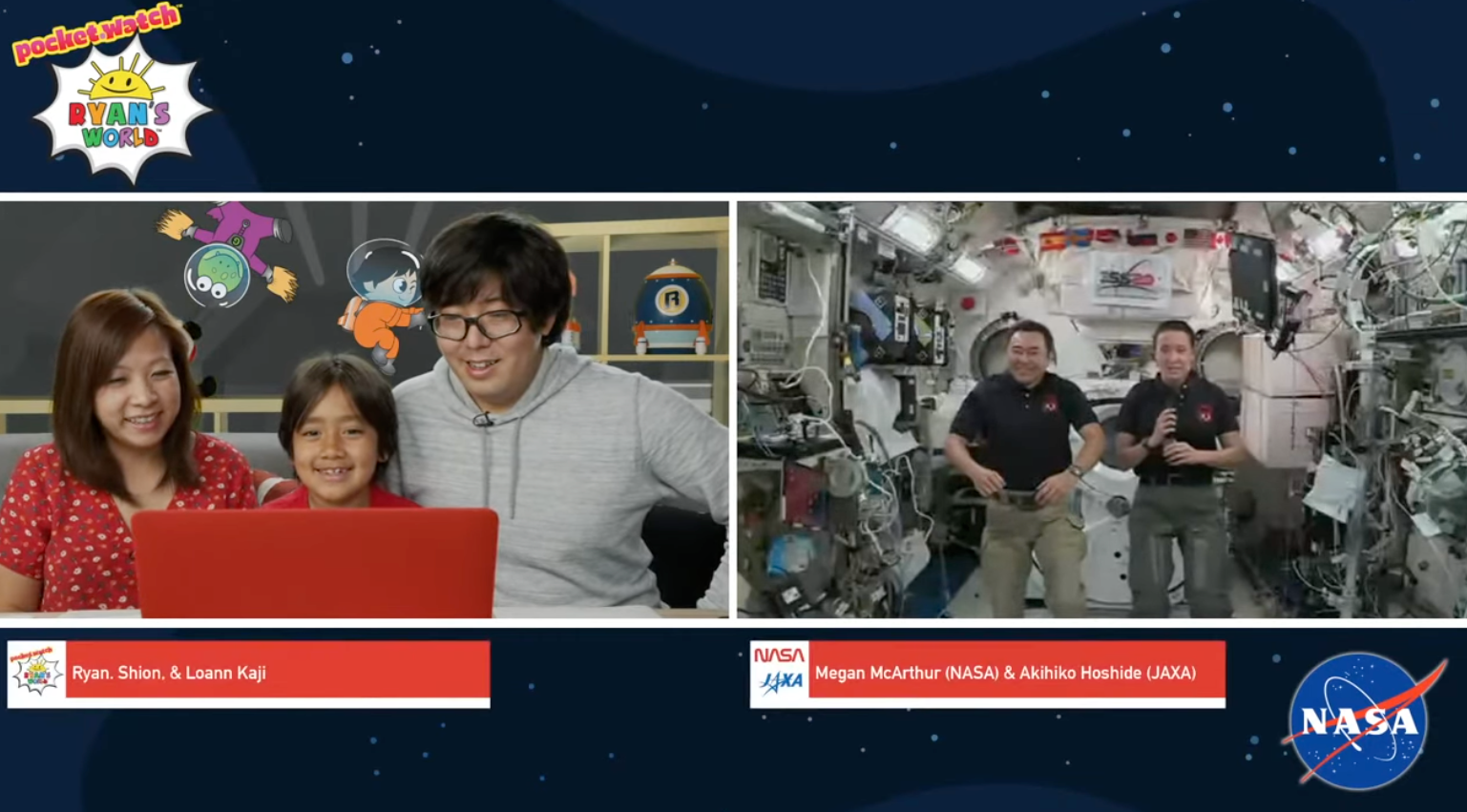Click the purple-suited alien astronaut sticker

click(x=227, y=253)
